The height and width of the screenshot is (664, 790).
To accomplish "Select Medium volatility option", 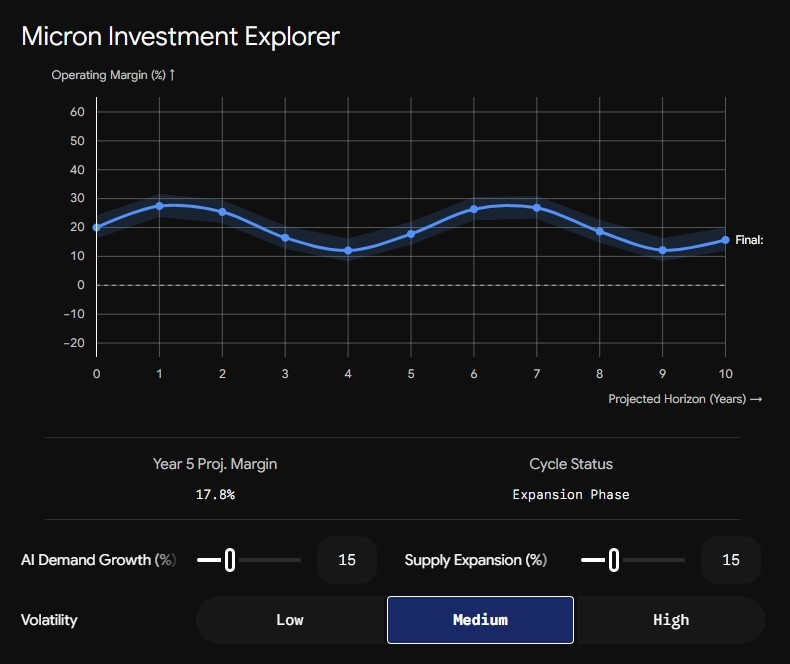I will click(x=480, y=620).
